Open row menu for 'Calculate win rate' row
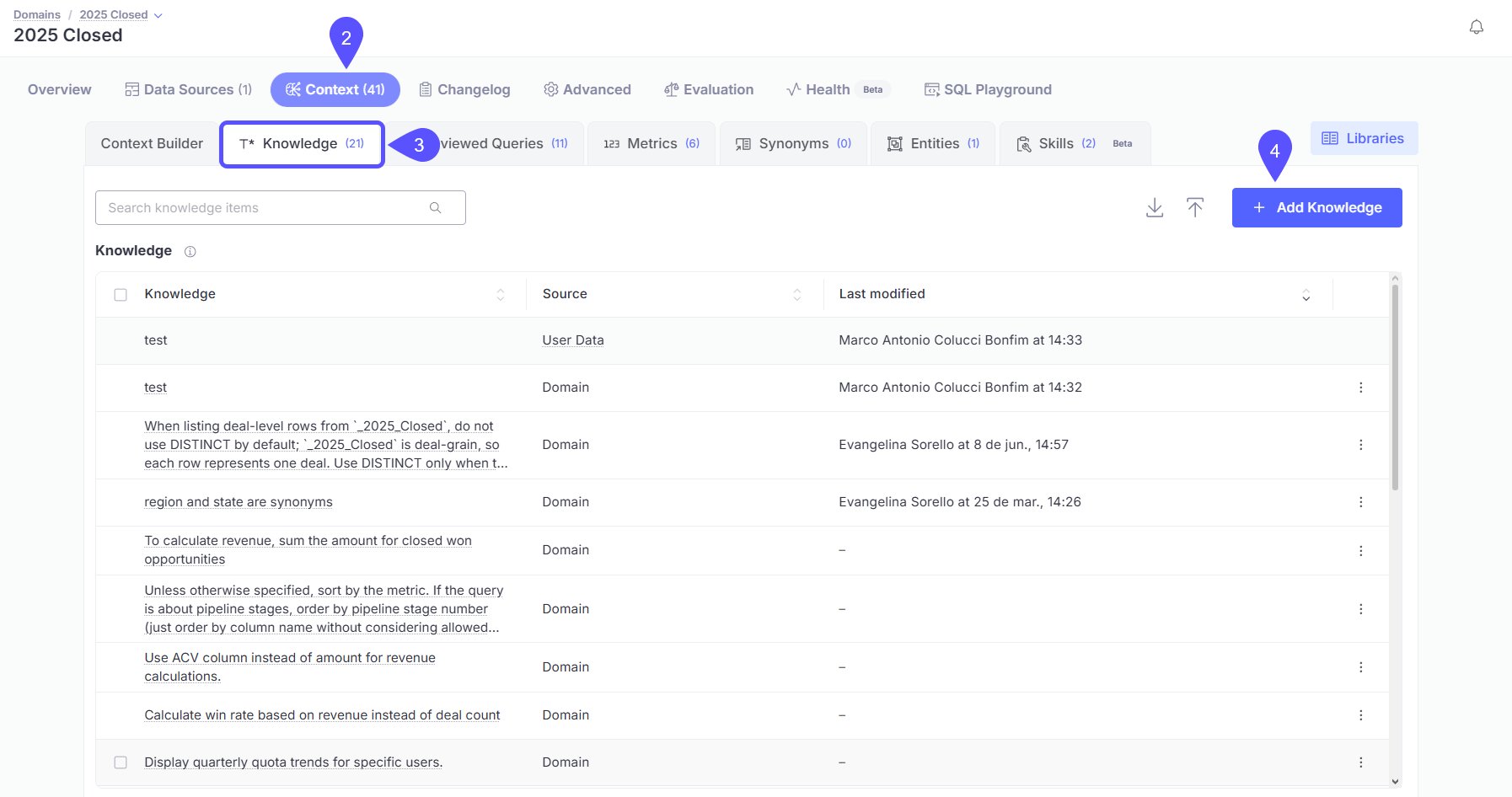The height and width of the screenshot is (797, 1512). (1360, 715)
